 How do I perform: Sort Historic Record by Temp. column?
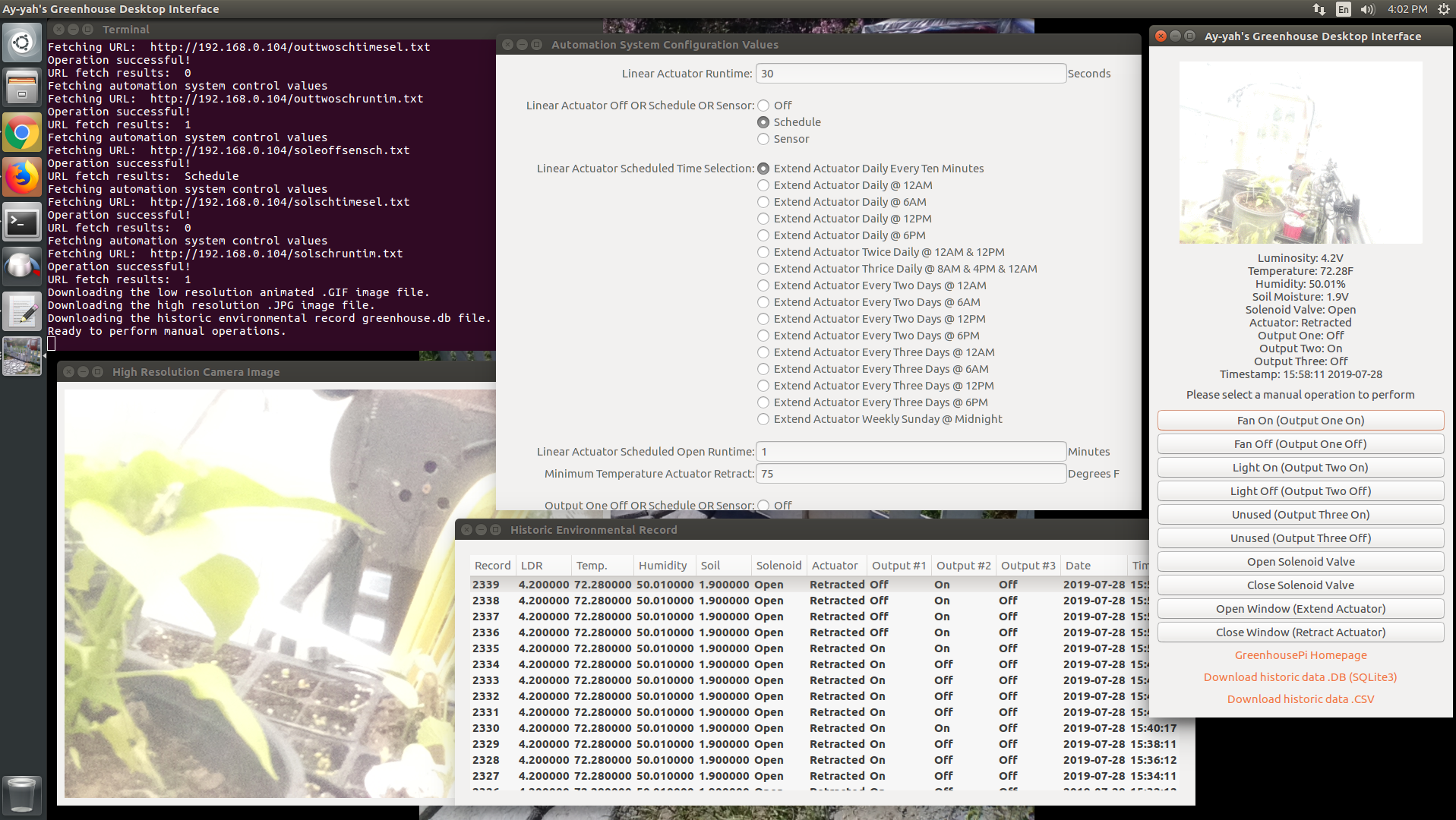pos(602,566)
